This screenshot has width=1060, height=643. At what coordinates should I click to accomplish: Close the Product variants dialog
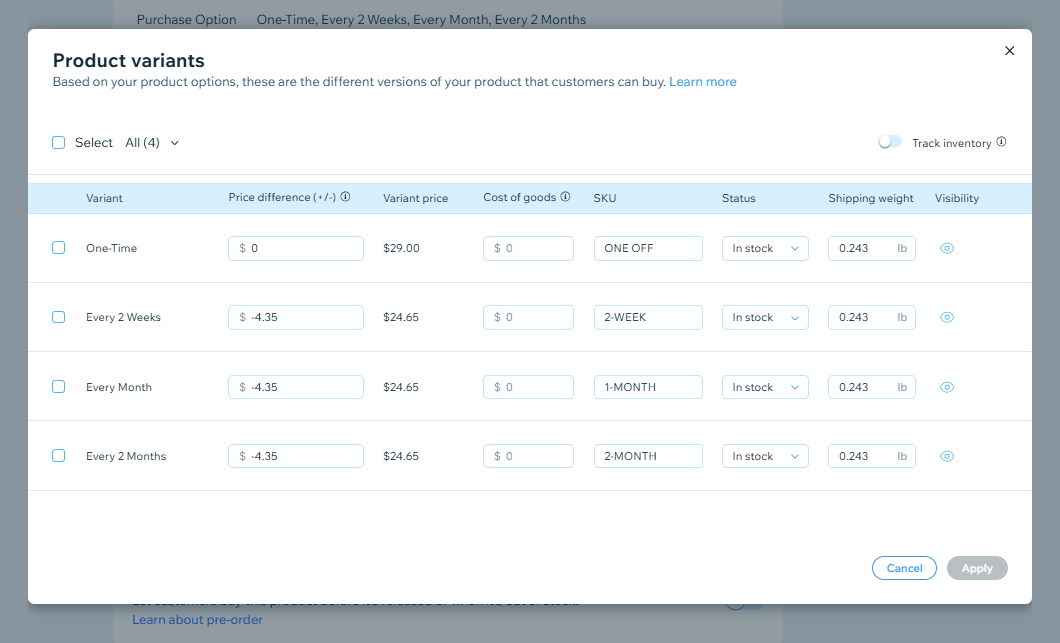tap(1009, 51)
